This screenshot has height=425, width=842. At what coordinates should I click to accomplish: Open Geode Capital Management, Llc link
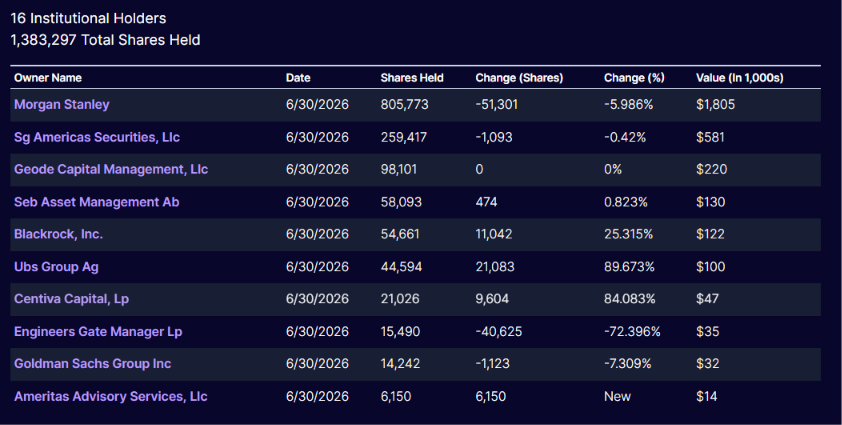(x=111, y=170)
